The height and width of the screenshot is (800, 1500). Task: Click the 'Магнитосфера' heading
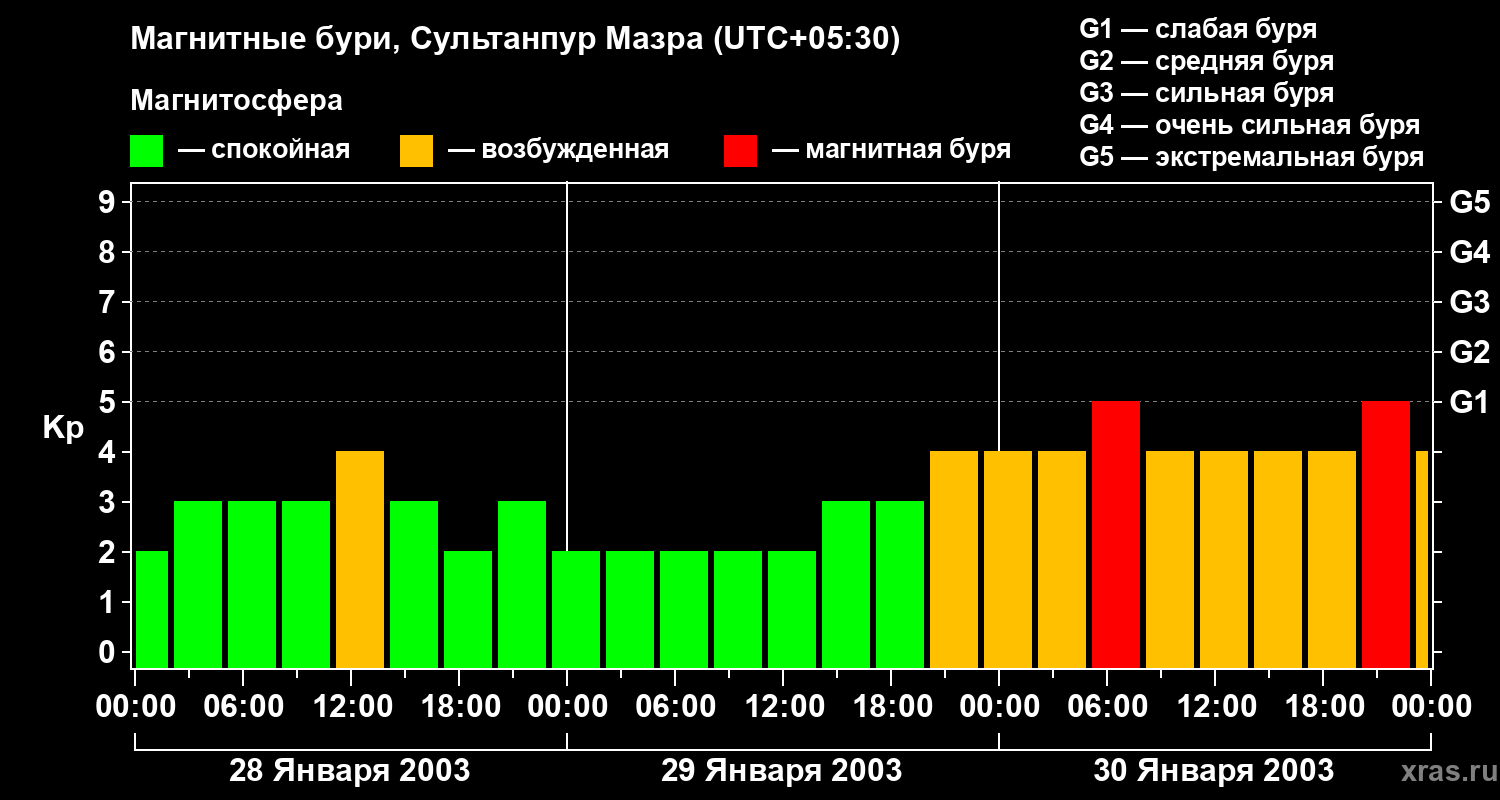237,101
